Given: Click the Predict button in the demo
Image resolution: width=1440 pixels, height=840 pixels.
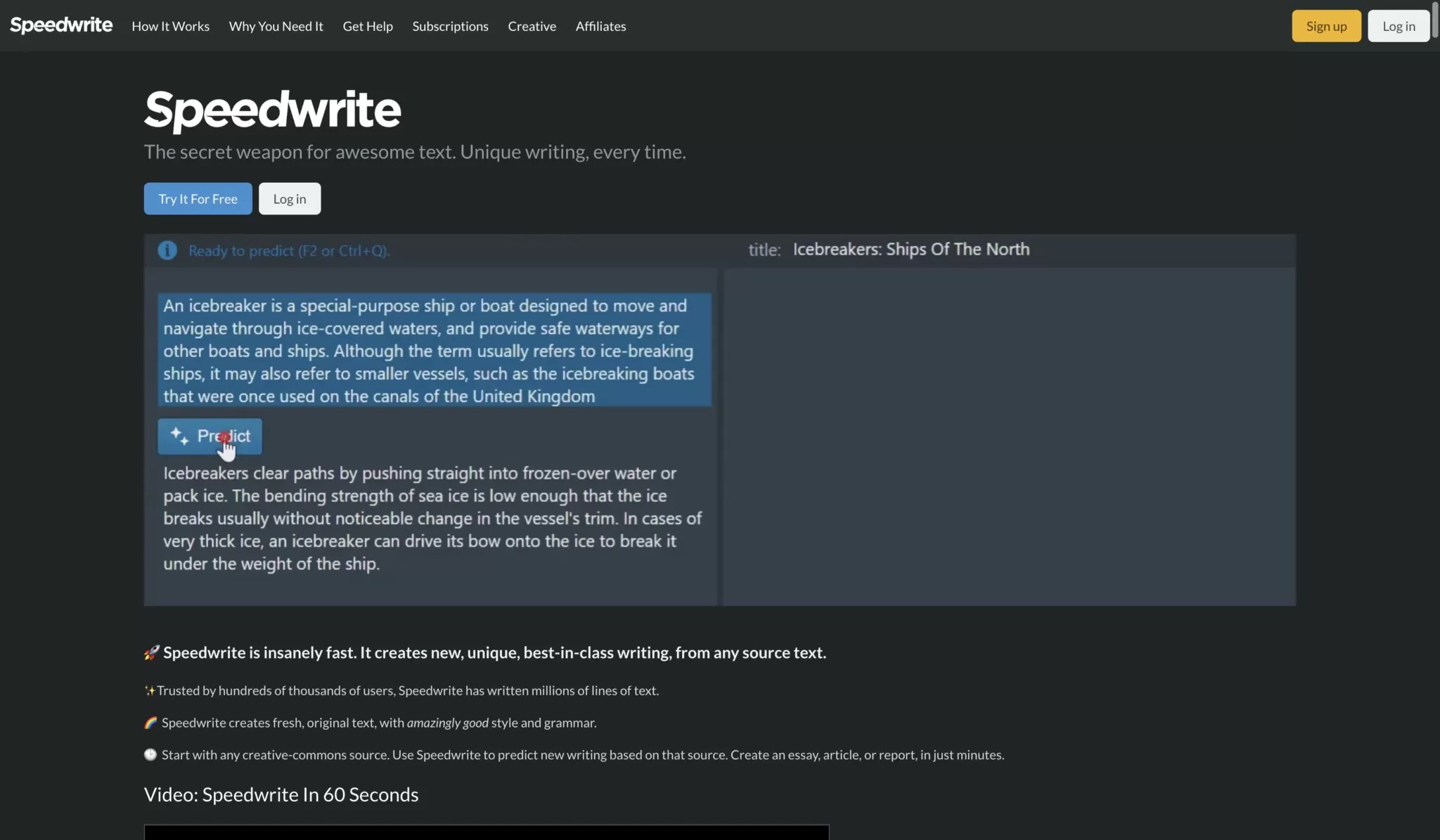Looking at the screenshot, I should pos(210,437).
